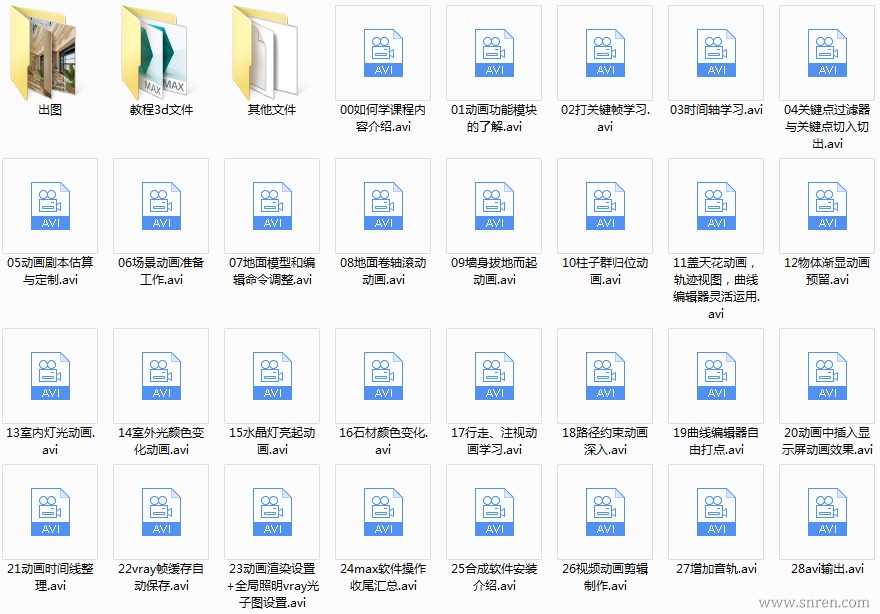
Task: Select the 21动画时间线整理.avi icon
Action: coord(50,511)
